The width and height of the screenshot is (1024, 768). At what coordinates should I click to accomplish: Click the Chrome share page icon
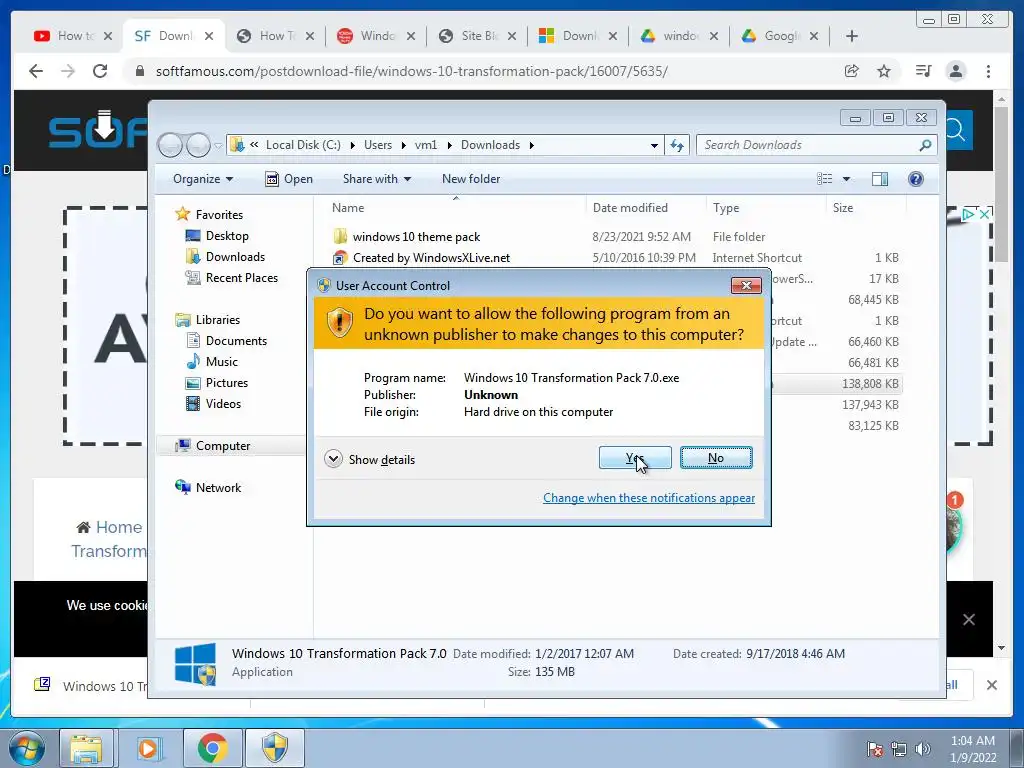852,71
